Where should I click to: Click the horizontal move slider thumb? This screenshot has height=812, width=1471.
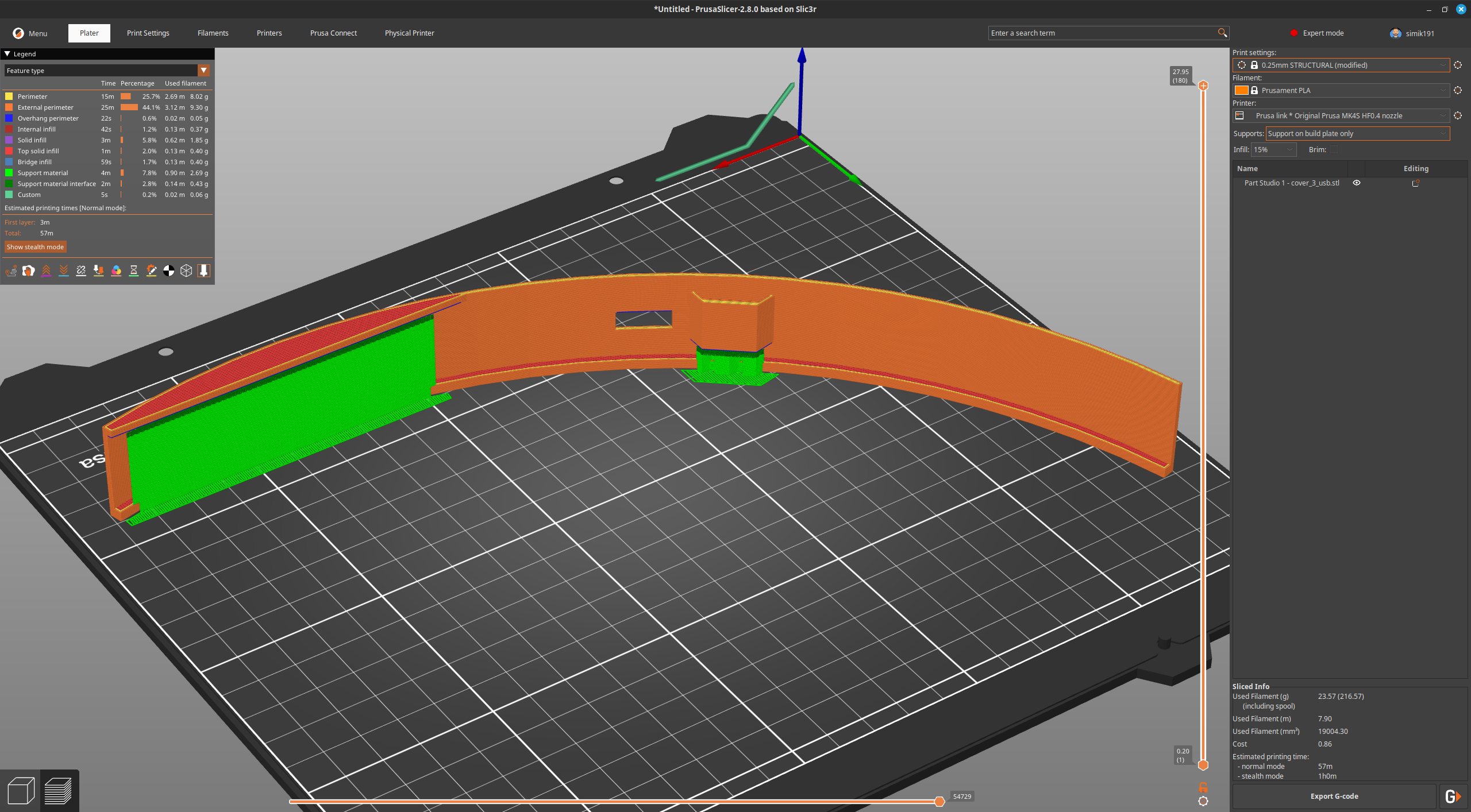click(x=939, y=801)
